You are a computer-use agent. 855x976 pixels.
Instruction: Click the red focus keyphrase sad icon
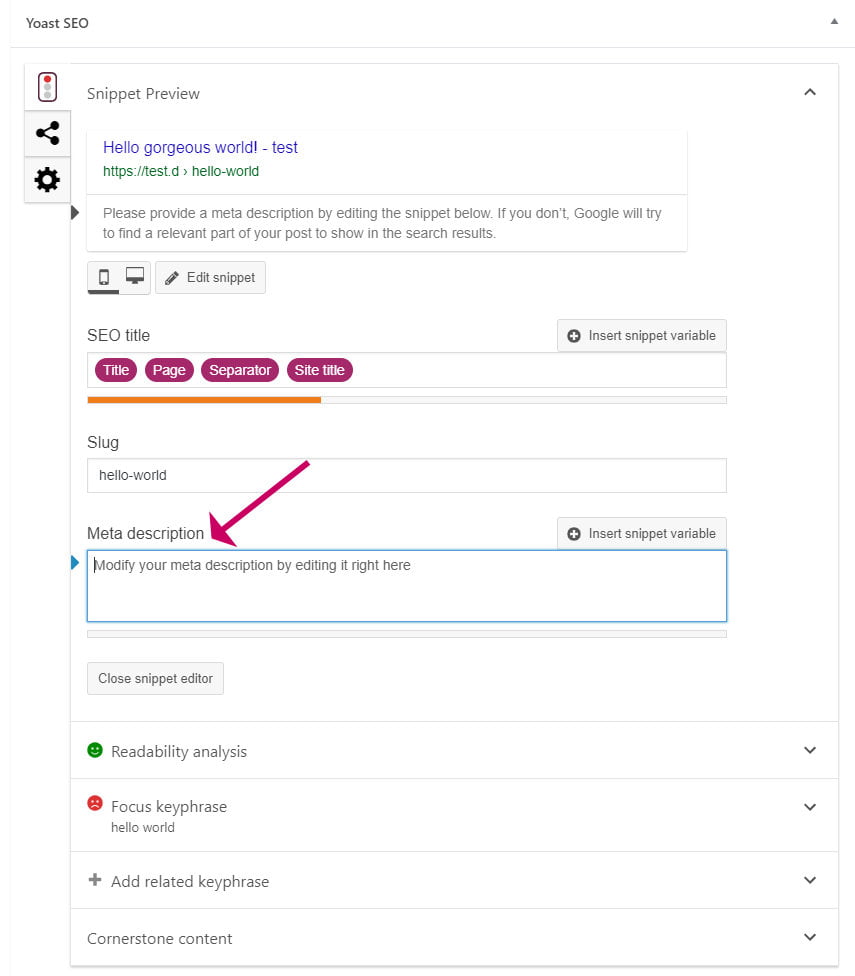pyautogui.click(x=95, y=803)
